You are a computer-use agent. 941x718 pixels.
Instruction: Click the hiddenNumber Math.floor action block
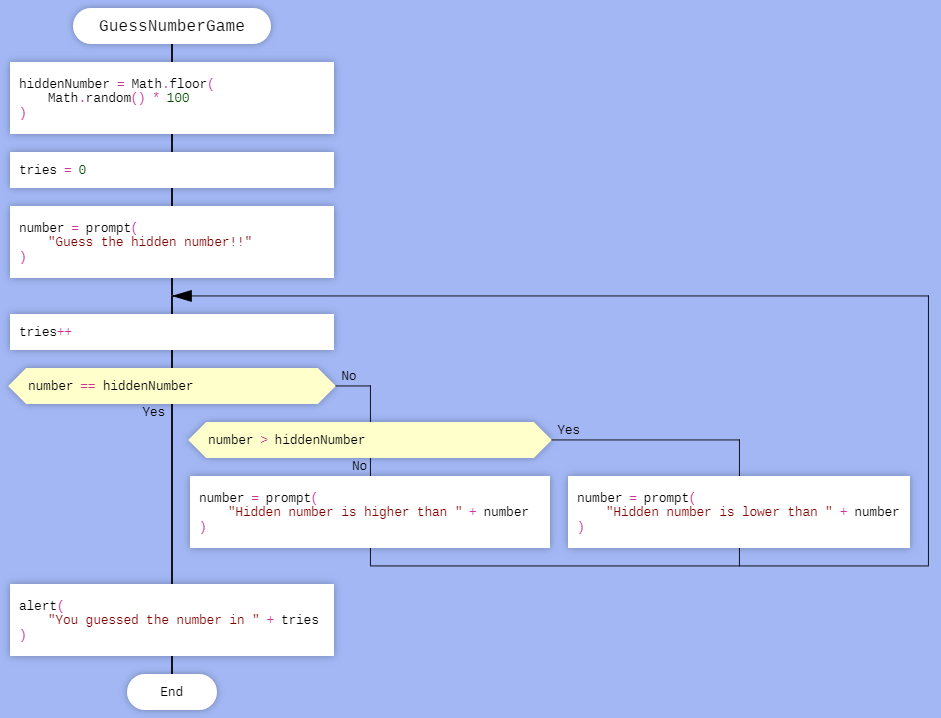[x=171, y=98]
